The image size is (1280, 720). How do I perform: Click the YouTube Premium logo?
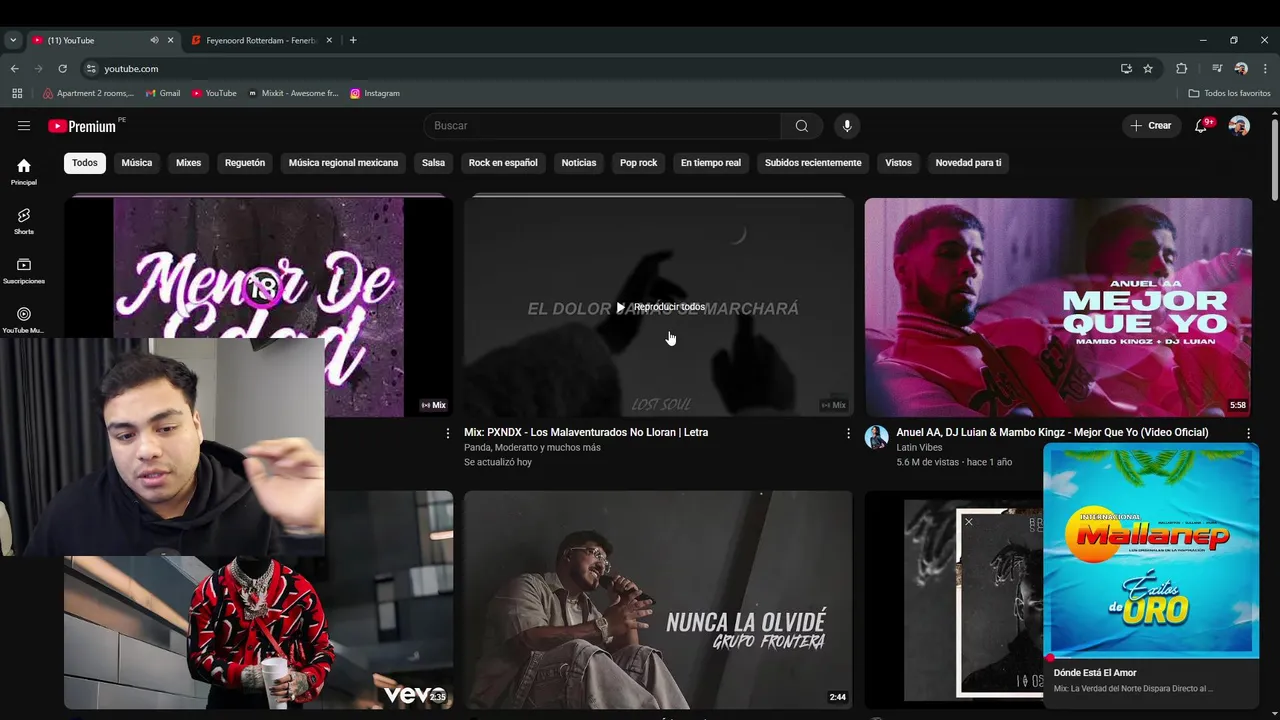(82, 126)
